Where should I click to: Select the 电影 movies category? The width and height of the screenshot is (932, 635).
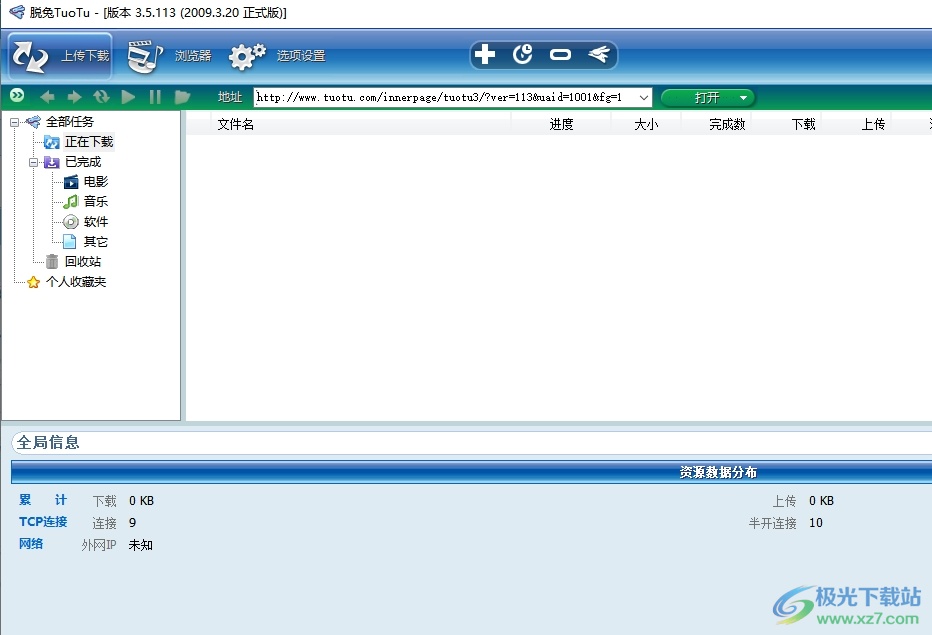(x=96, y=181)
